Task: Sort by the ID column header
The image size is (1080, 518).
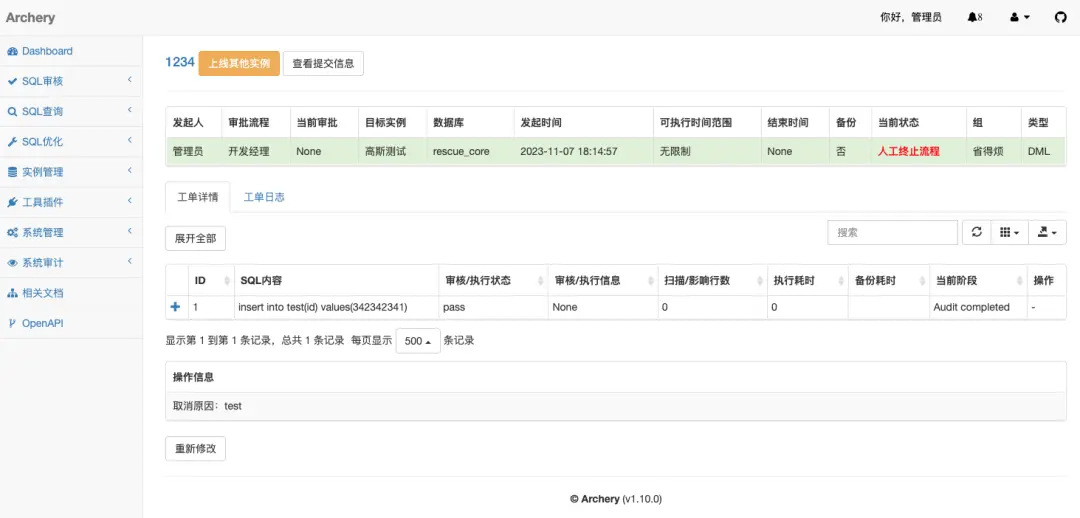Action: point(211,280)
